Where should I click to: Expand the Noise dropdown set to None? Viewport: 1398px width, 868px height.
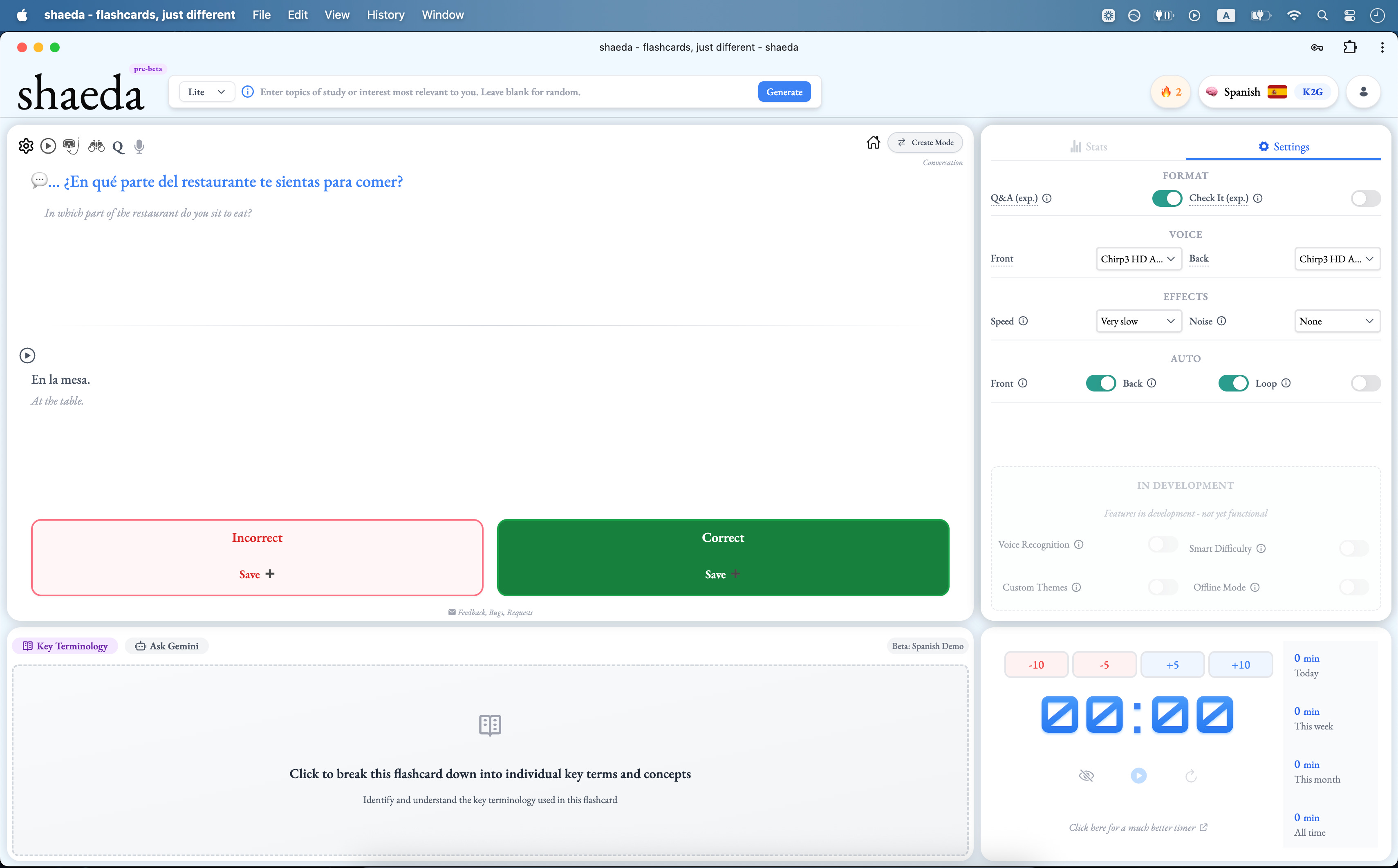tap(1337, 321)
